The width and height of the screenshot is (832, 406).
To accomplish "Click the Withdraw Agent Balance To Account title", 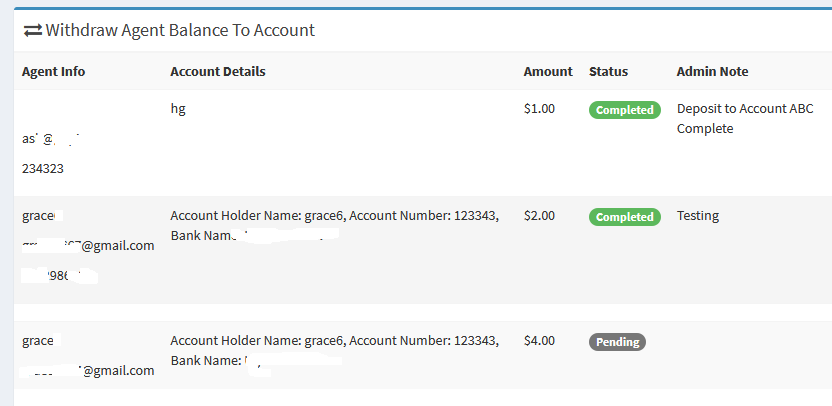I will coord(180,30).
